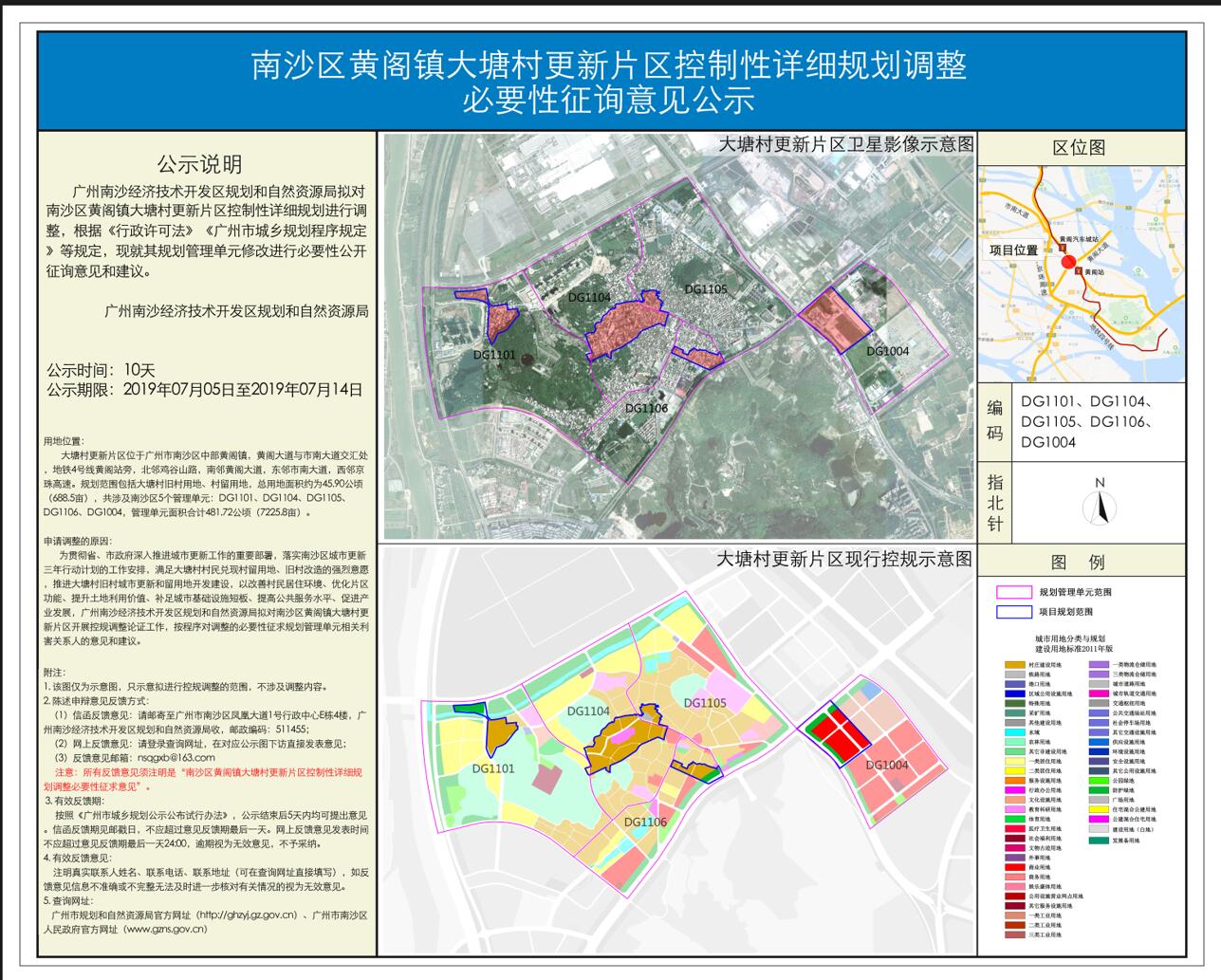Click the 建设用地（白地）legend swatch
Screen dimensions: 1221x980
1099,829
